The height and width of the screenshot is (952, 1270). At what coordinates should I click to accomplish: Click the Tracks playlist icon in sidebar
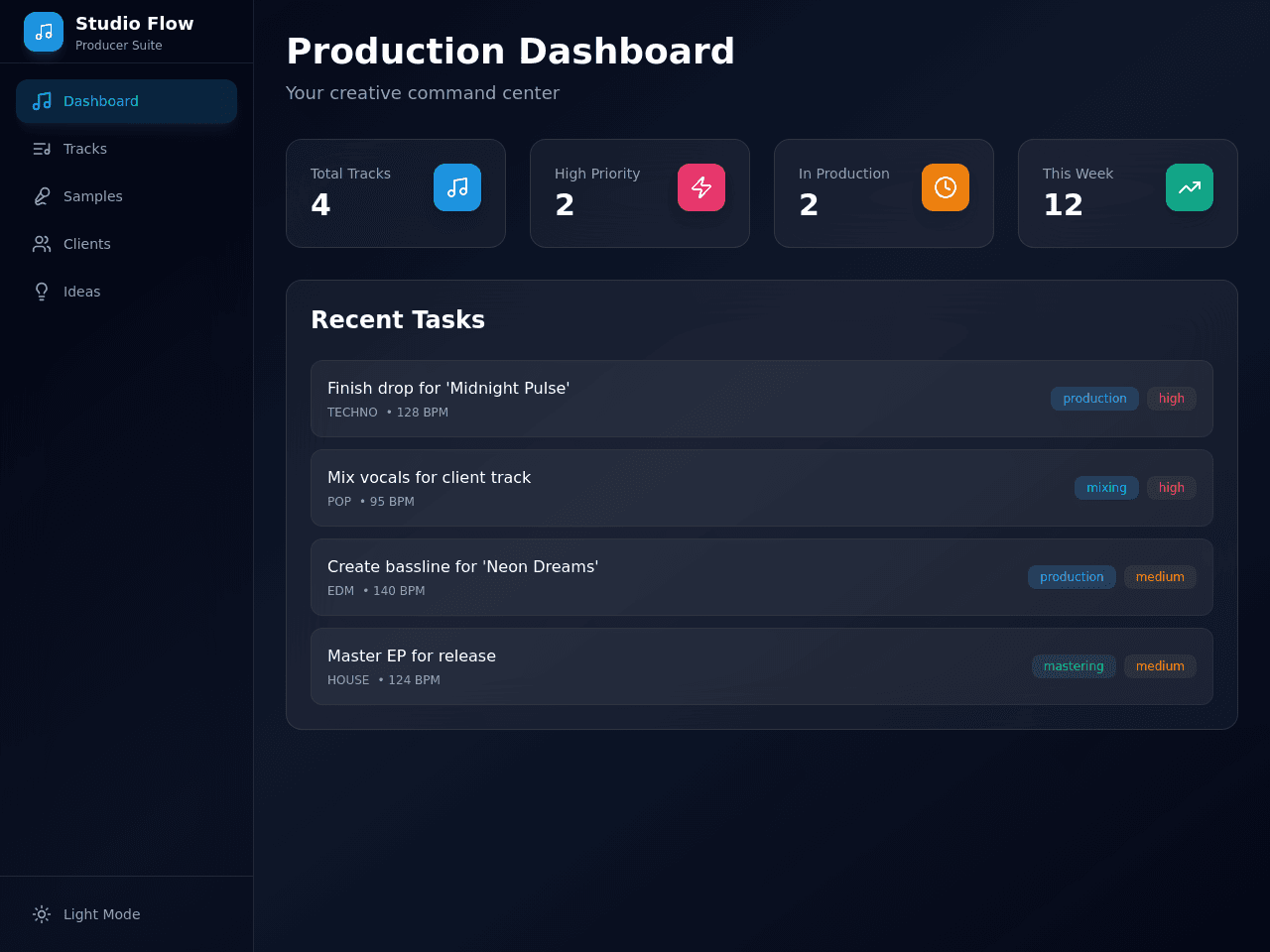[x=42, y=149]
